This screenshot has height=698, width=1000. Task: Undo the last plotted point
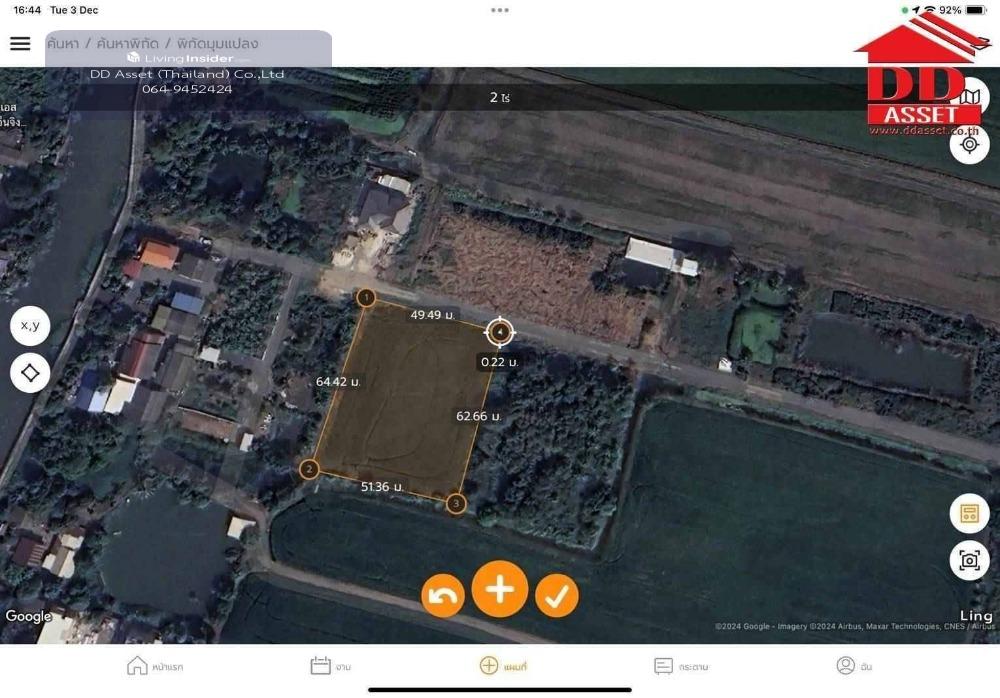pos(442,596)
